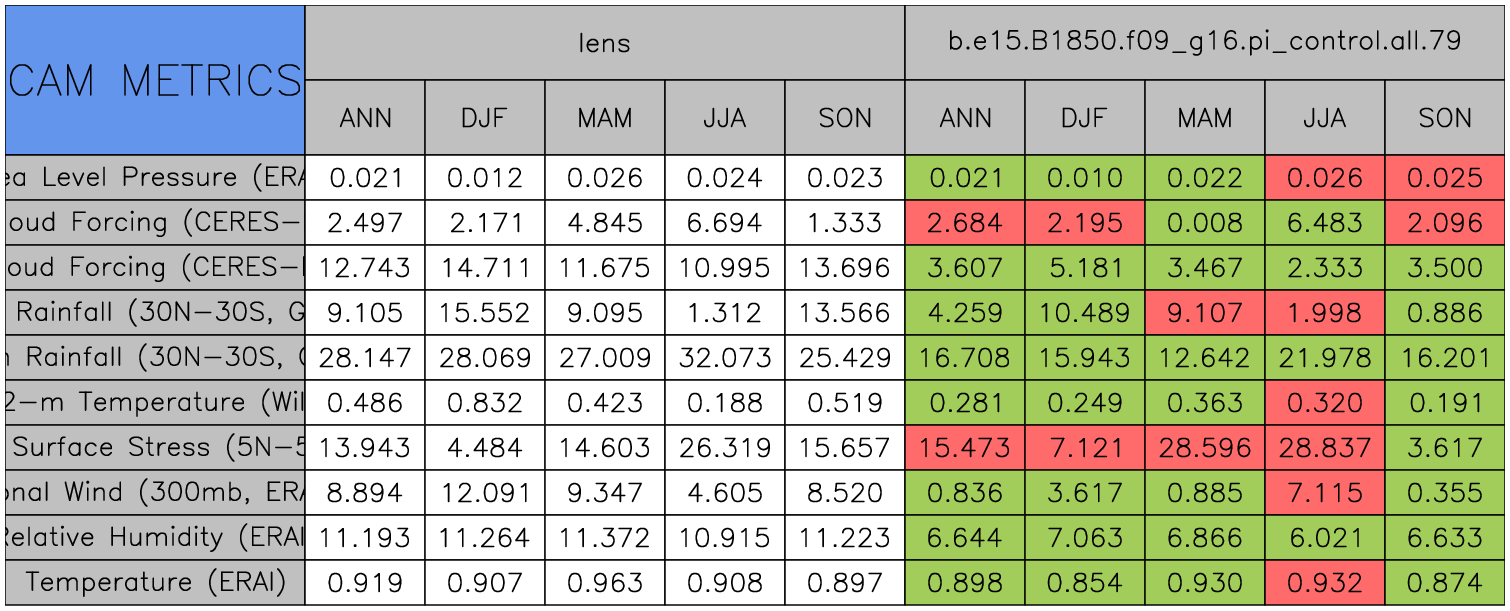Click the DJF header under lens

point(485,118)
